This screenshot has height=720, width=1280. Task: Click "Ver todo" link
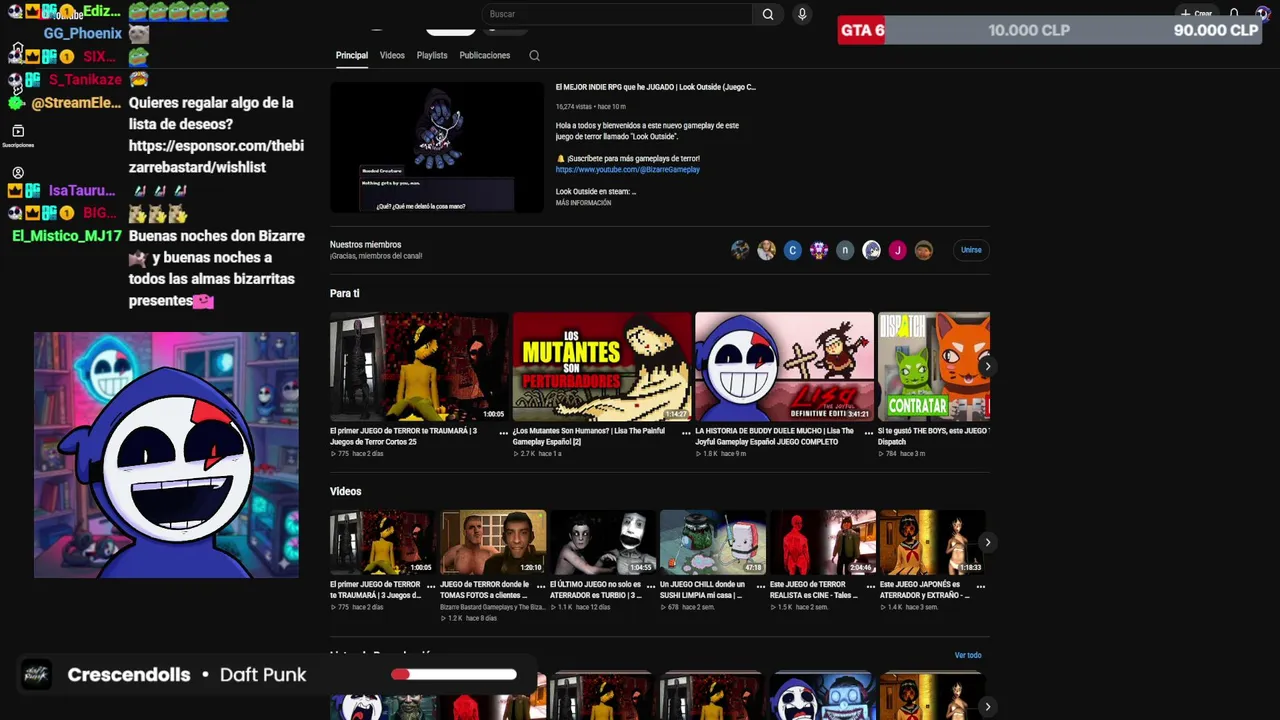[968, 656]
